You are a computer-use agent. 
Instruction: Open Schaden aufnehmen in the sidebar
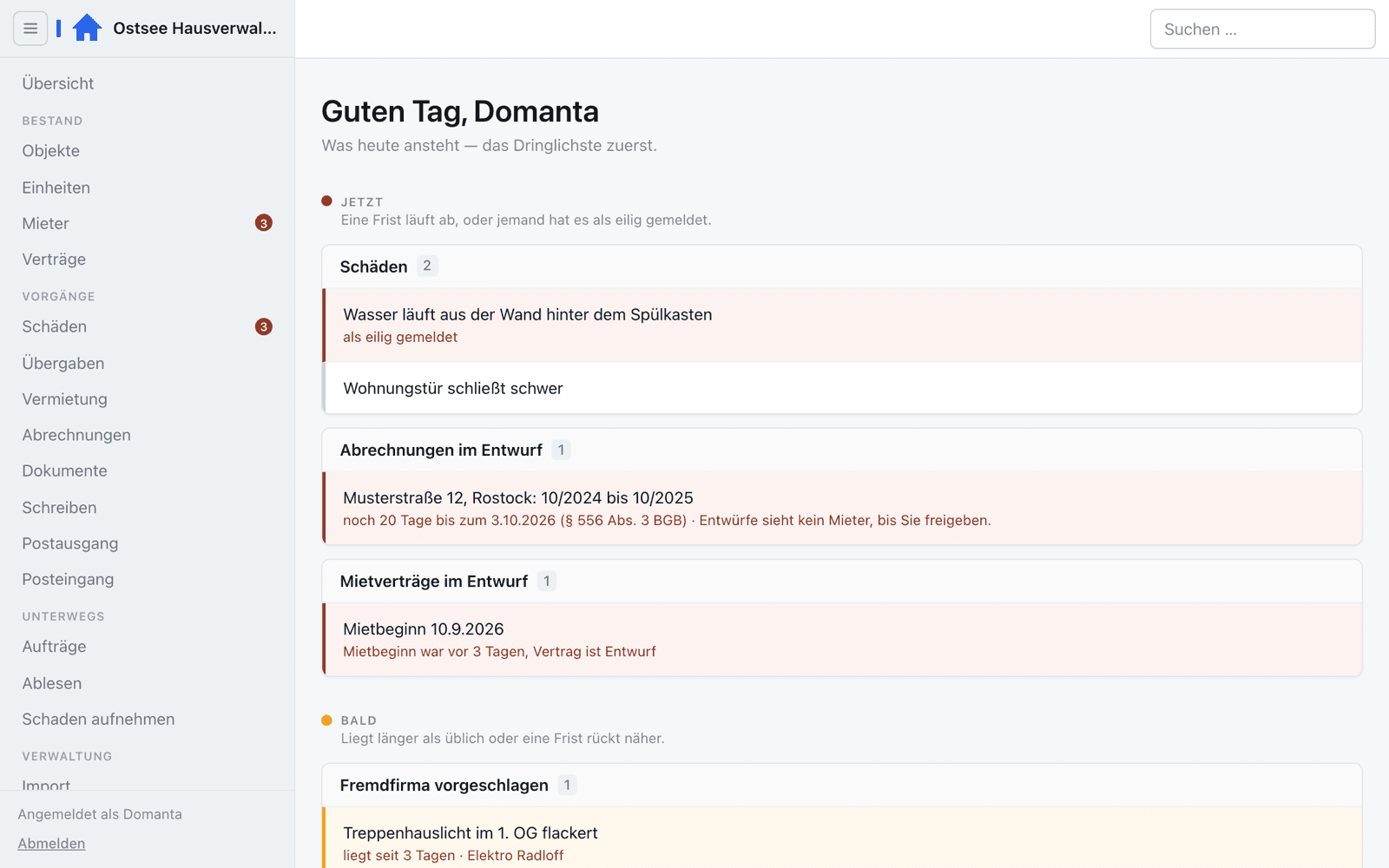(99, 720)
